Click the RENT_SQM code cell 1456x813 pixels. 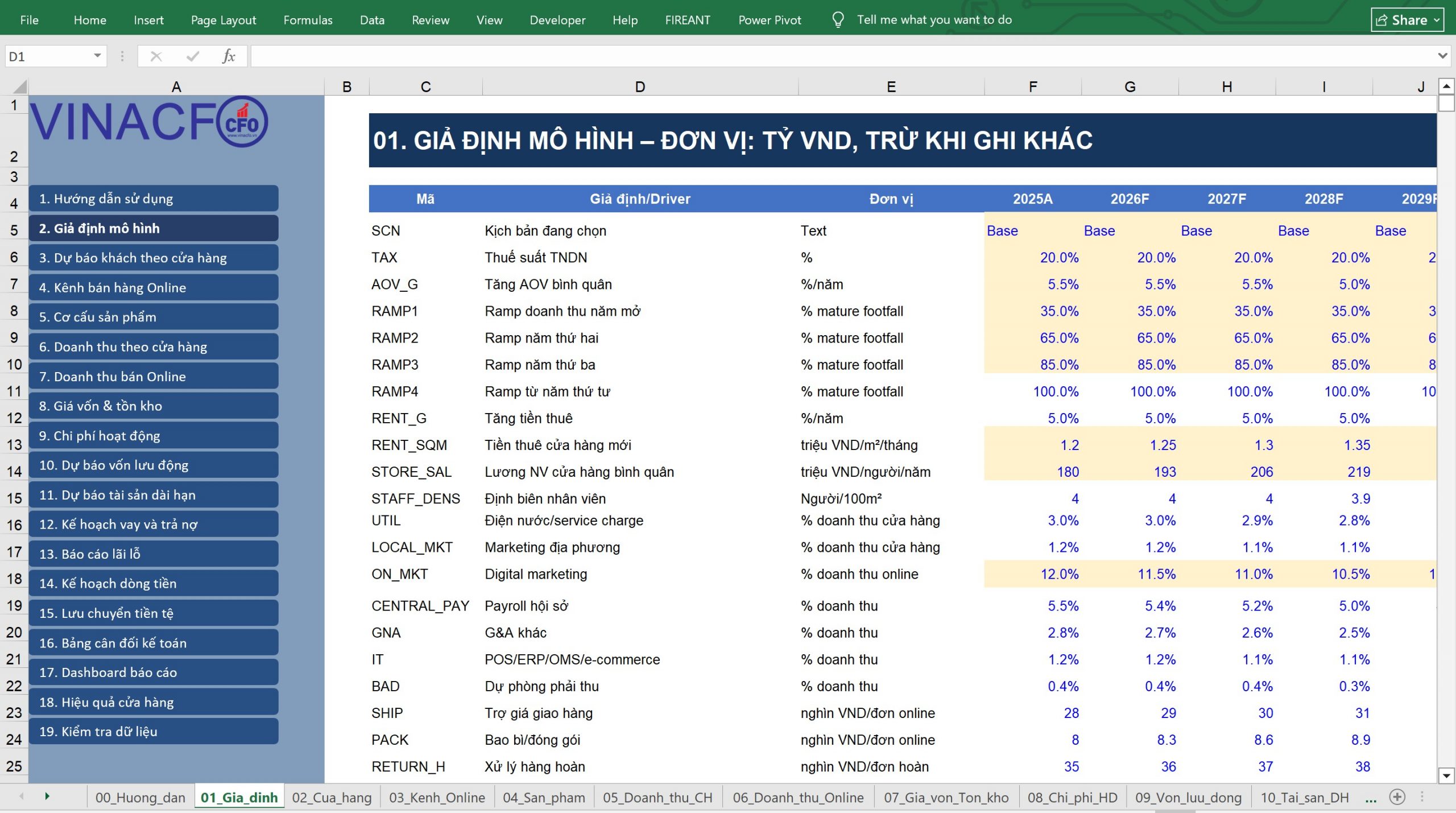[x=425, y=445]
